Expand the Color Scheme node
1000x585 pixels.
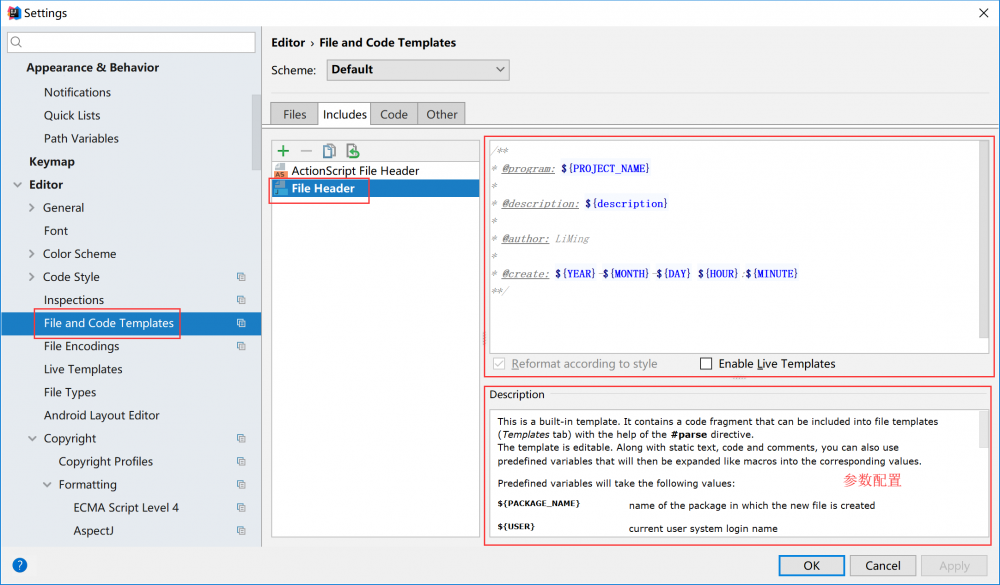pos(31,254)
